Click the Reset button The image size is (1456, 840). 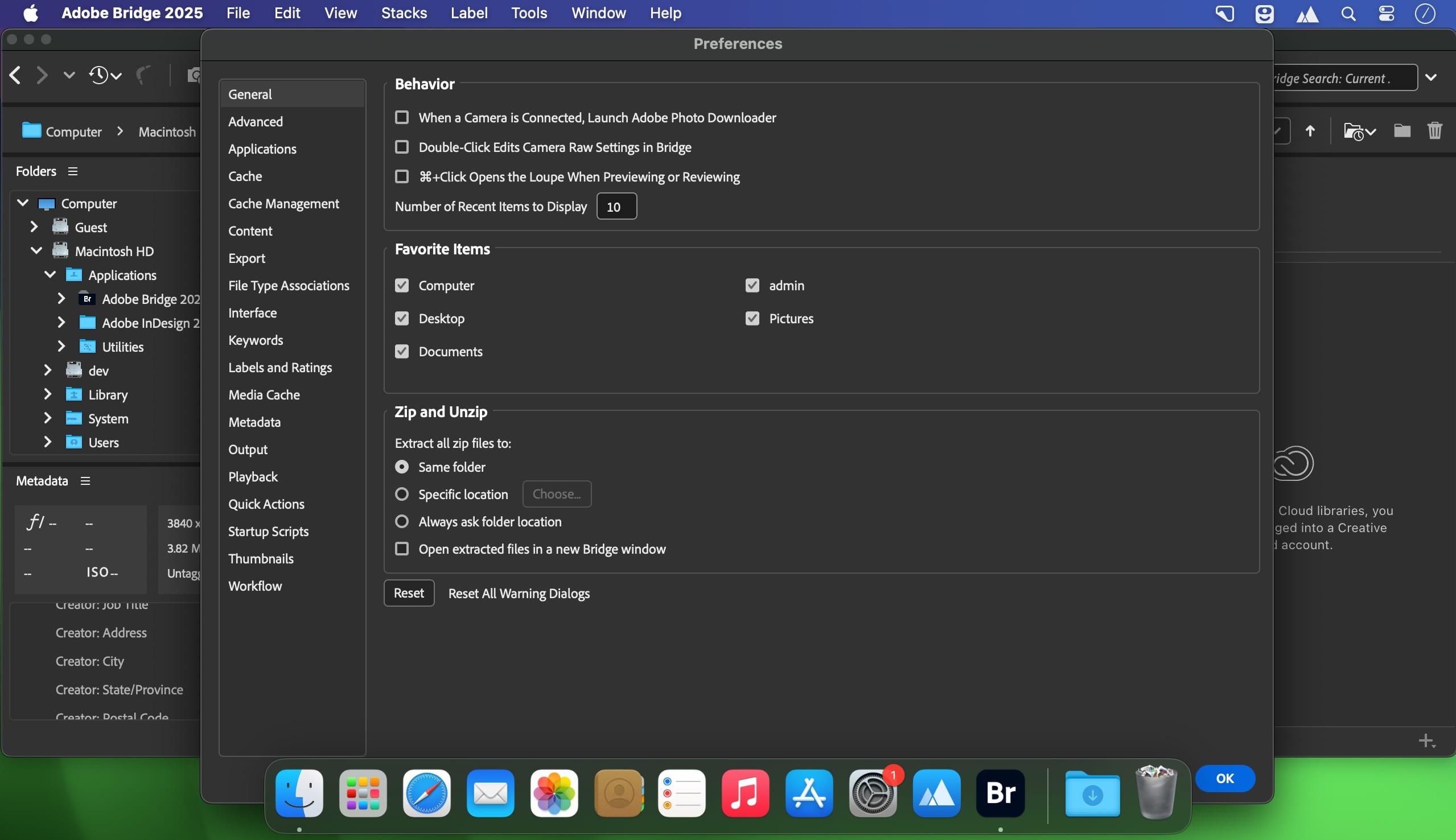pyautogui.click(x=409, y=593)
